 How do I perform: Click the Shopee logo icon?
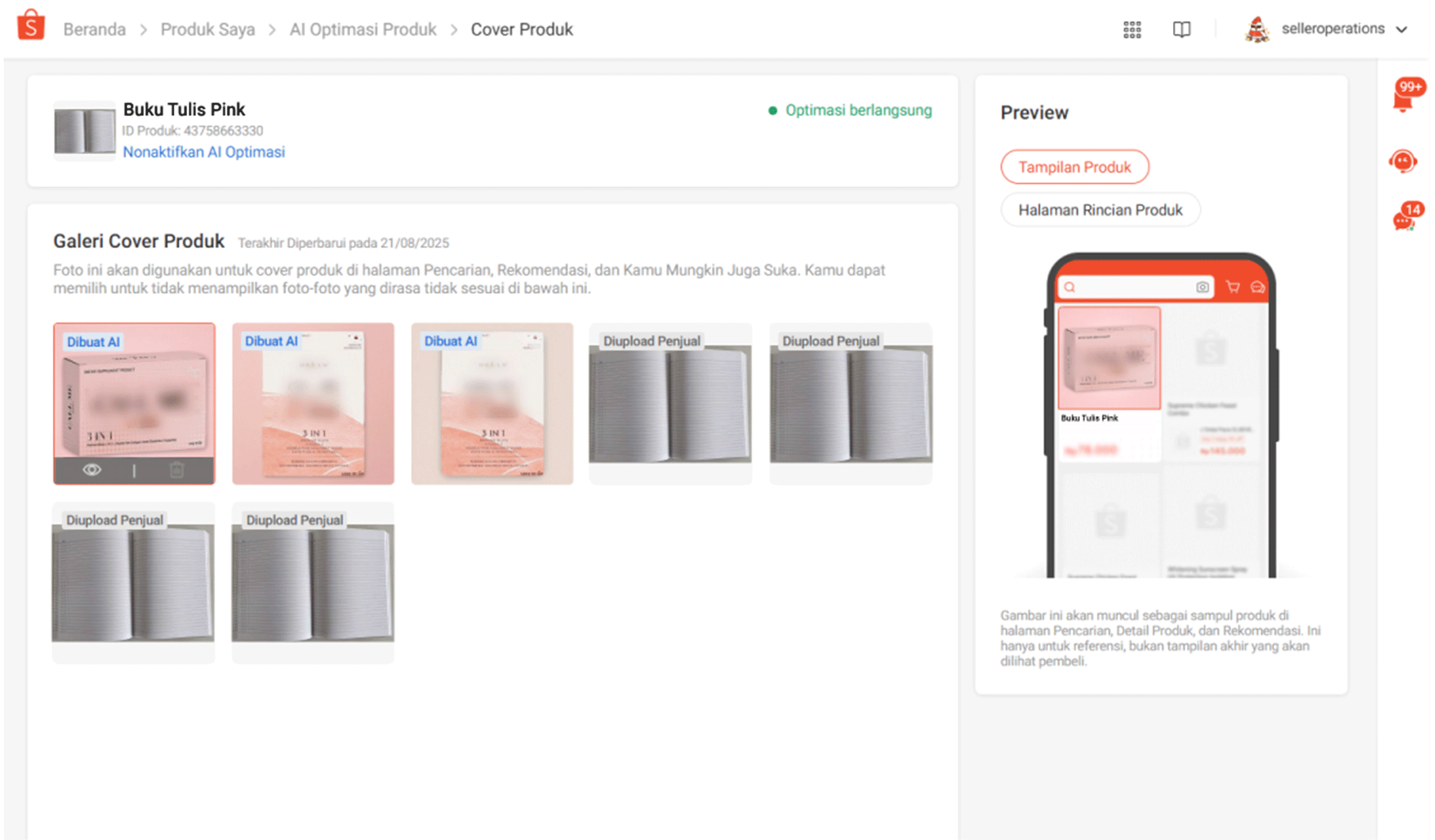31,26
